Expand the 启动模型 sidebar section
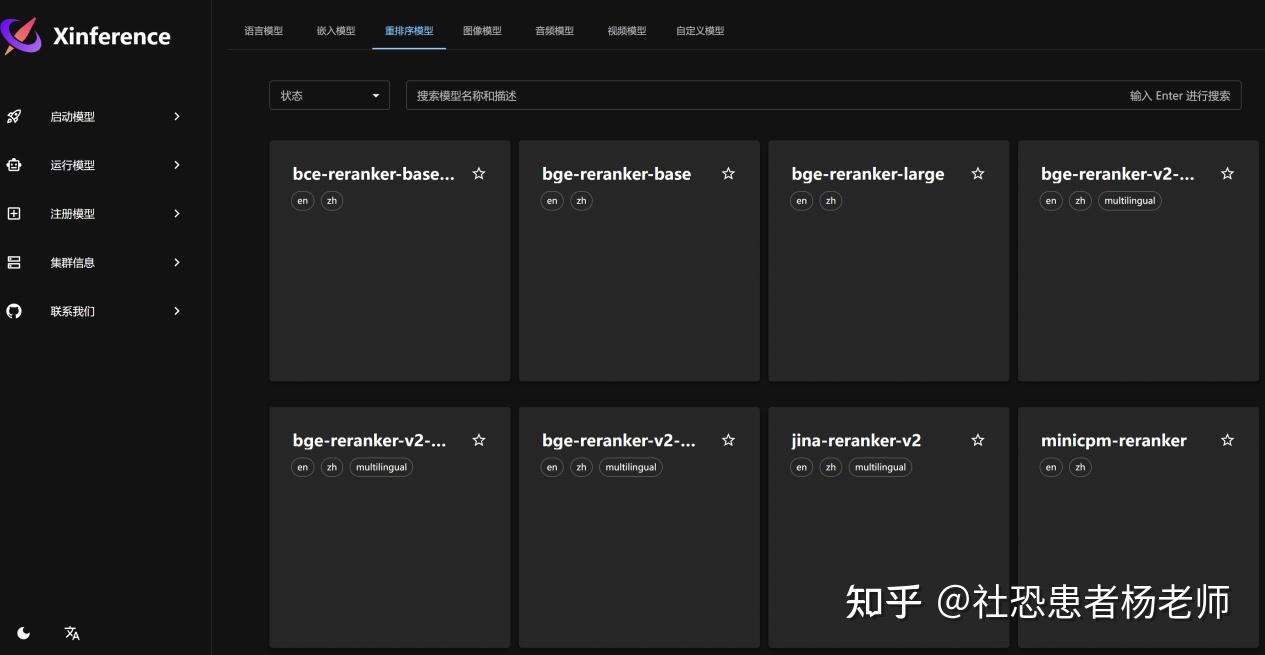Image resolution: width=1265 pixels, height=655 pixels. pos(176,116)
